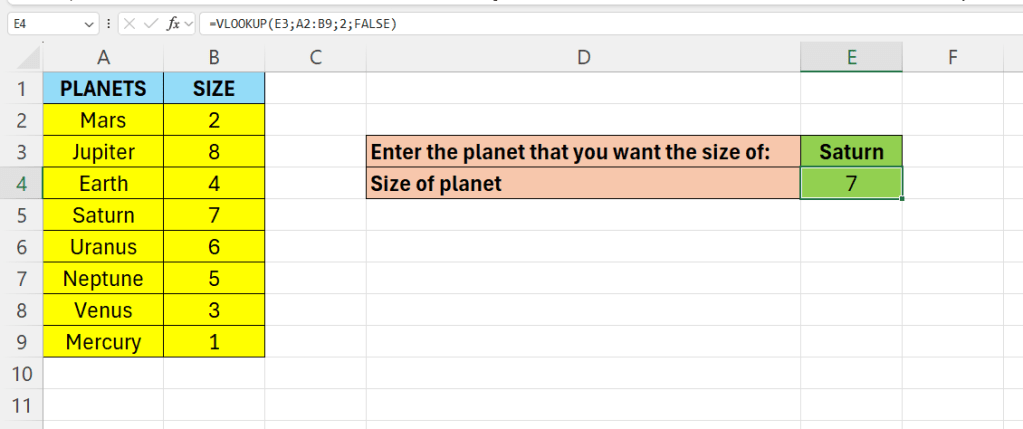Open Insert Function fx dialog

pos(175,22)
